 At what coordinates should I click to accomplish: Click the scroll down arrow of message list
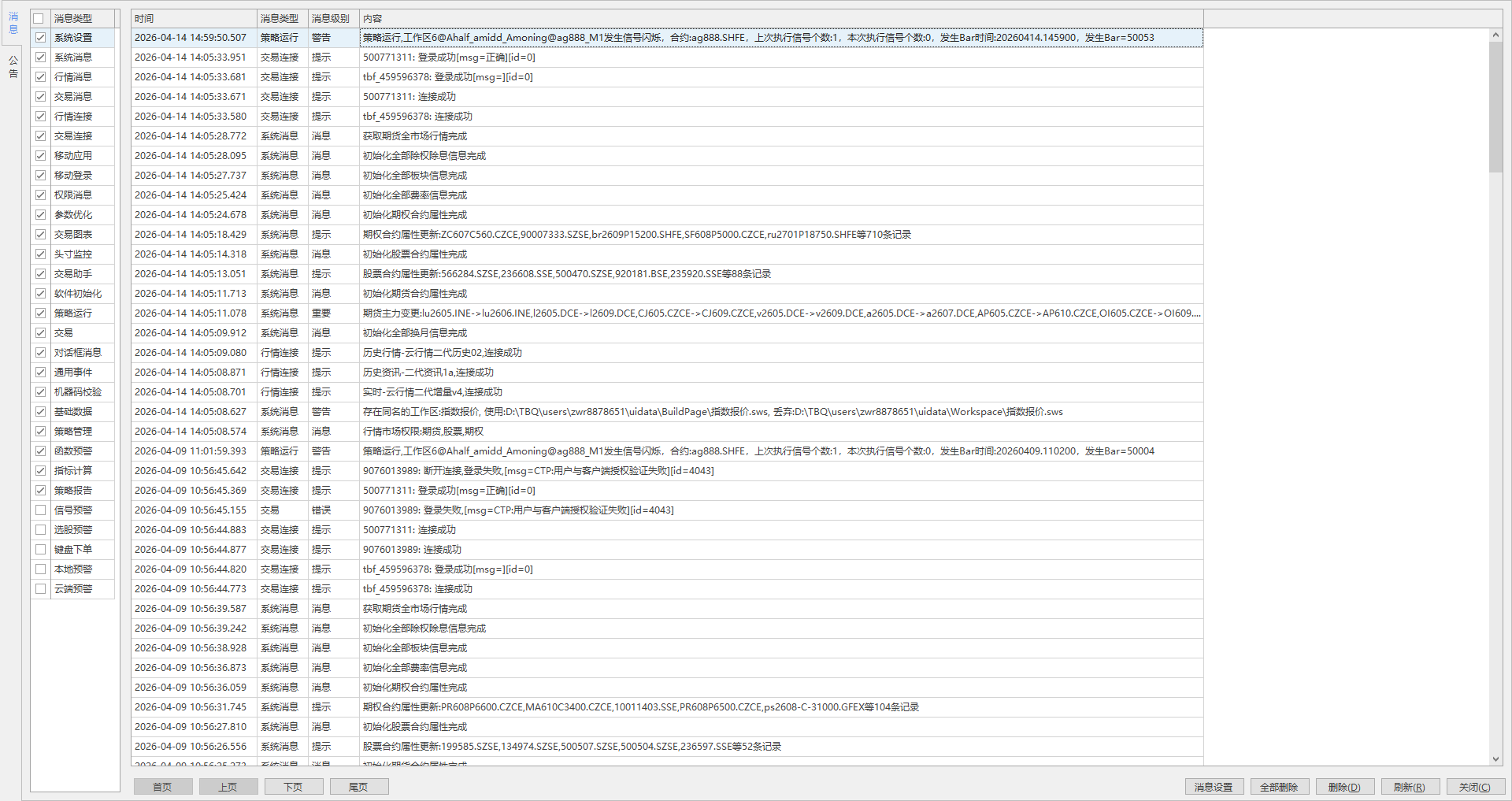1495,759
